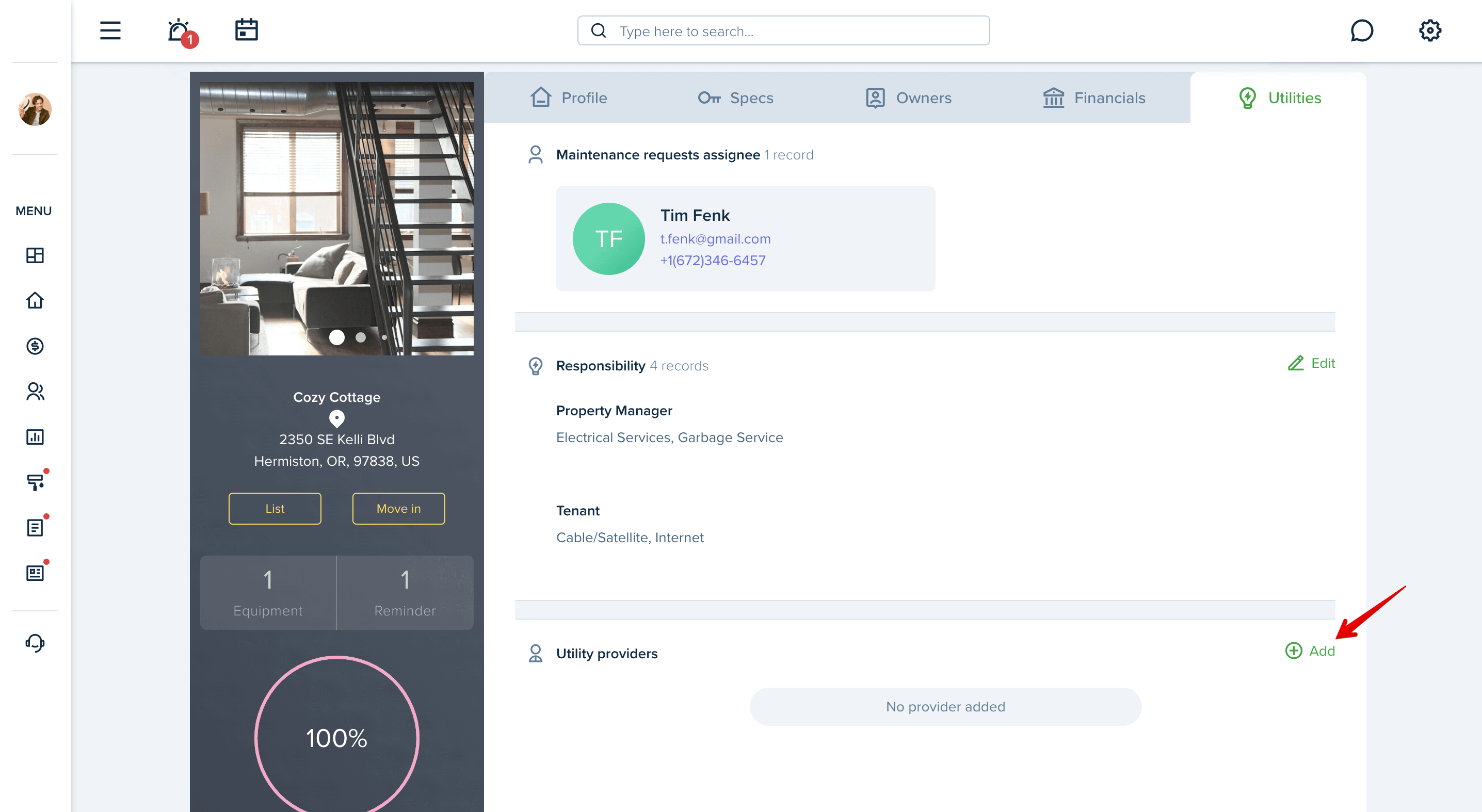Add a utility provider
Screen dimensions: 1482x812
click(x=1310, y=651)
